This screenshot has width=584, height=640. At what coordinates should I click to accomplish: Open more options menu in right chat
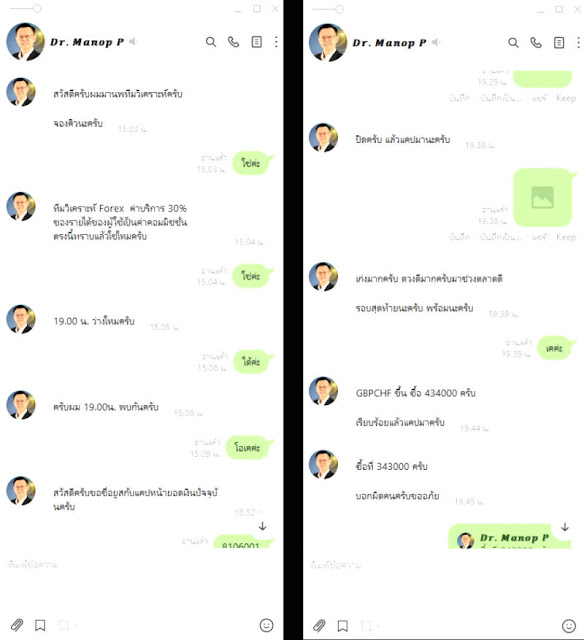tap(579, 42)
